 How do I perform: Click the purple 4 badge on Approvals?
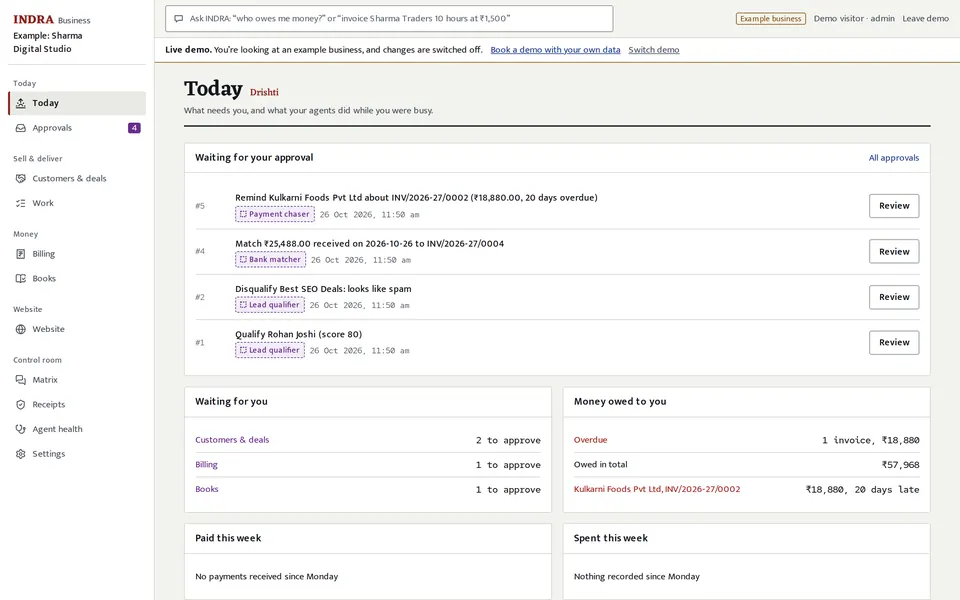[x=134, y=128]
